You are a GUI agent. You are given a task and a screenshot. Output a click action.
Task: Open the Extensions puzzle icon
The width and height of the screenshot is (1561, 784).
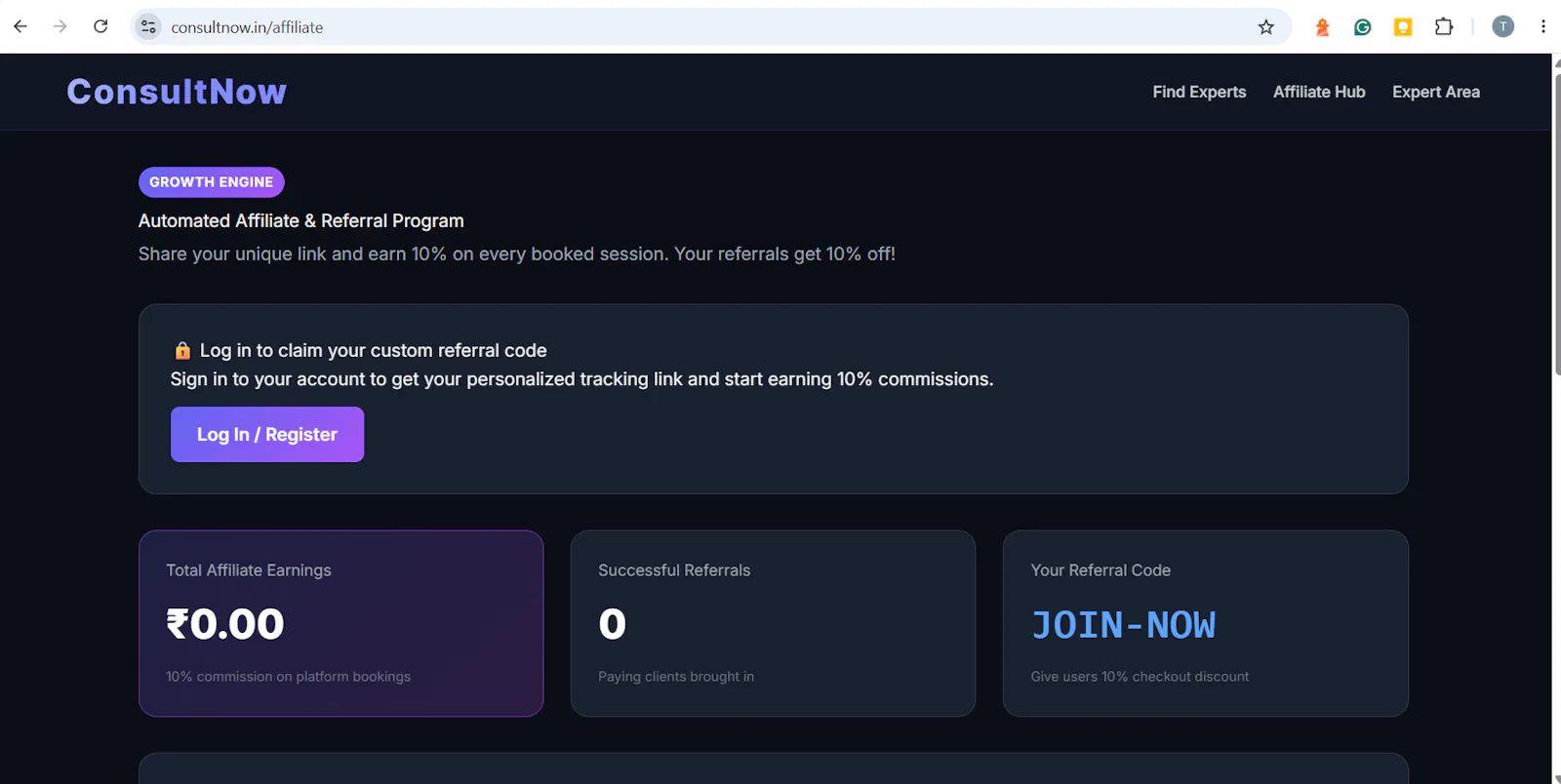coord(1444,27)
